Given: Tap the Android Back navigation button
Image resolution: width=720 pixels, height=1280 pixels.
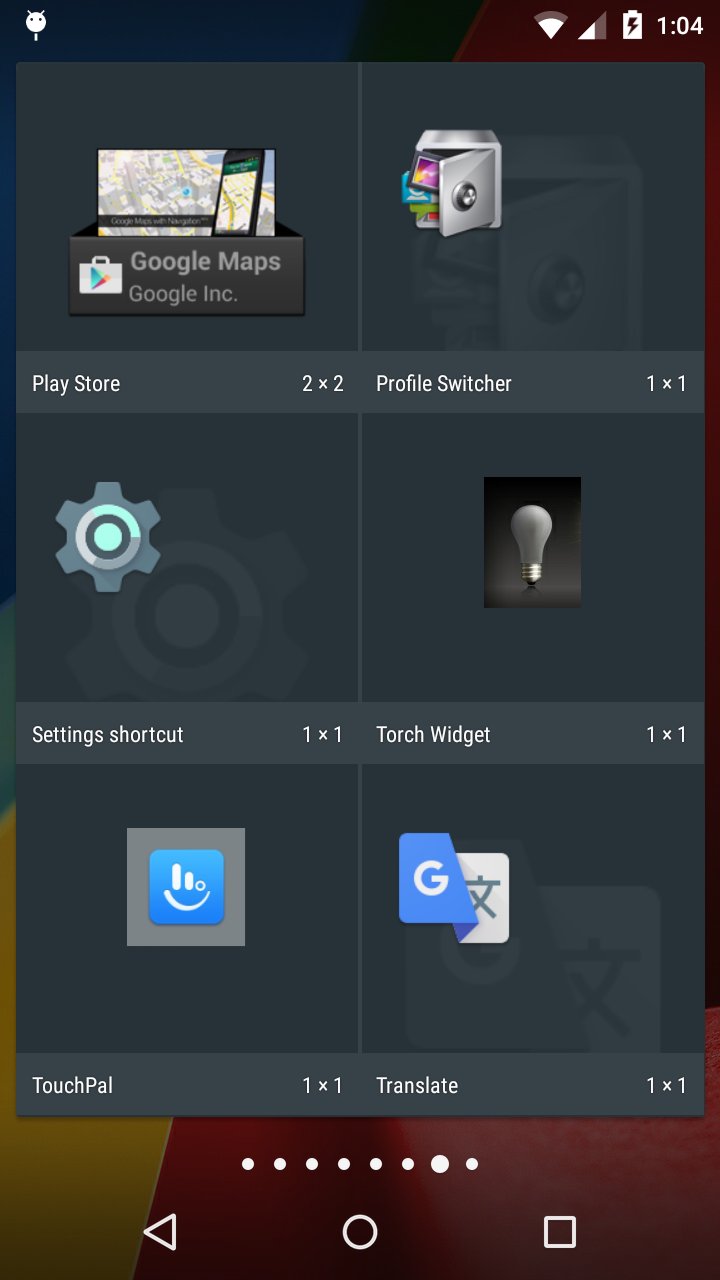Looking at the screenshot, I should (x=161, y=1232).
